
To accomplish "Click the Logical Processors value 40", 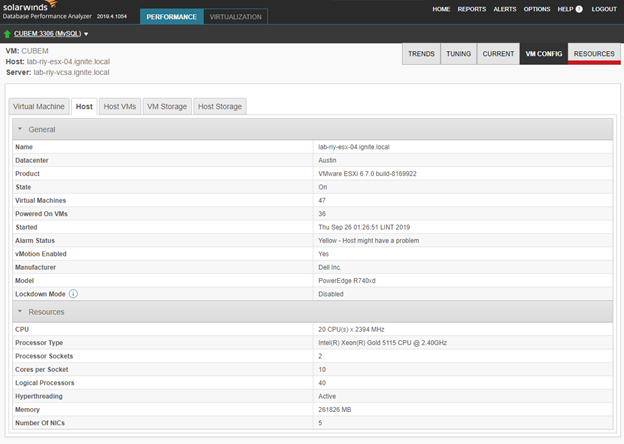I will [x=322, y=383].
